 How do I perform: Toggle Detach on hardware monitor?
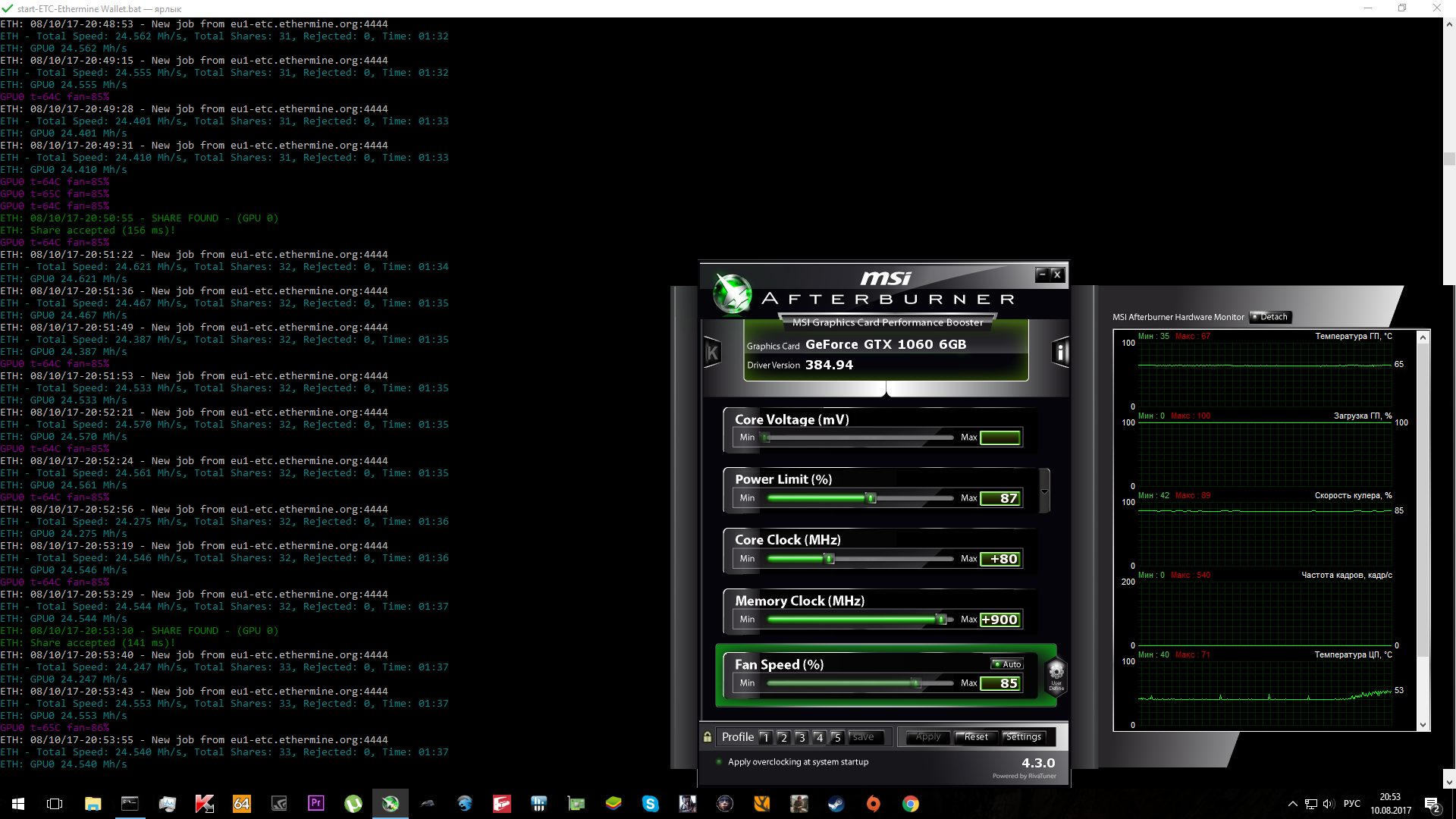coord(1270,317)
